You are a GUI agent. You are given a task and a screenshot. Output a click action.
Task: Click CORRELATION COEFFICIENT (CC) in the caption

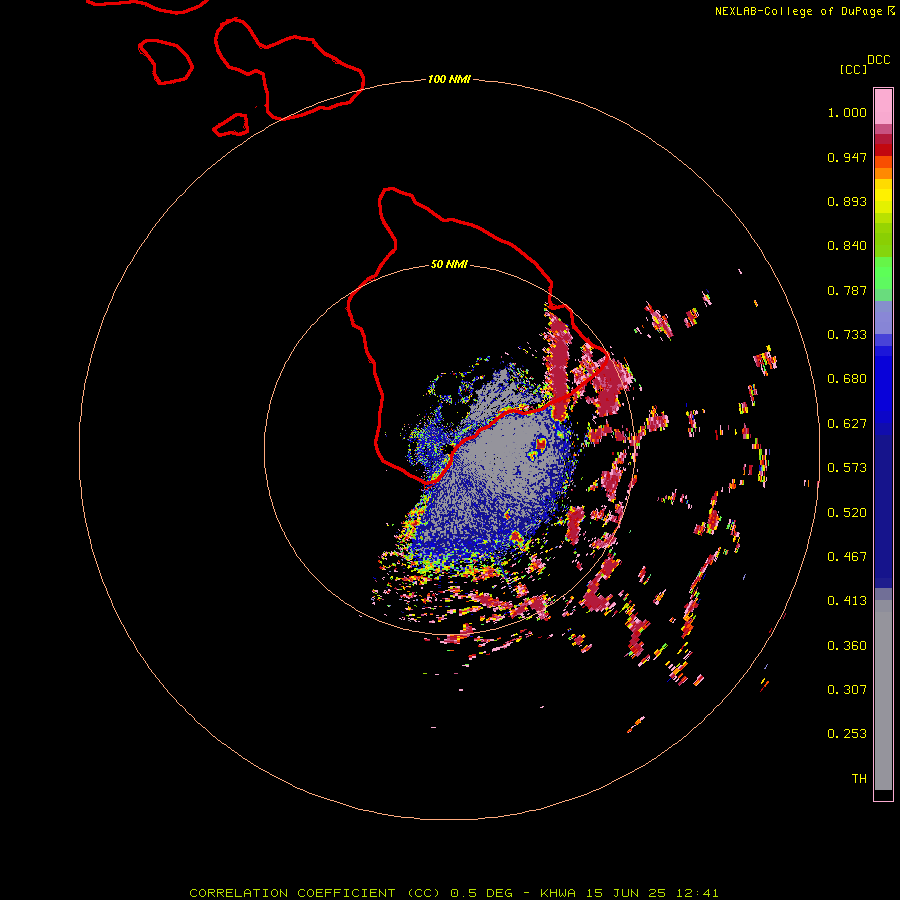(x=315, y=893)
